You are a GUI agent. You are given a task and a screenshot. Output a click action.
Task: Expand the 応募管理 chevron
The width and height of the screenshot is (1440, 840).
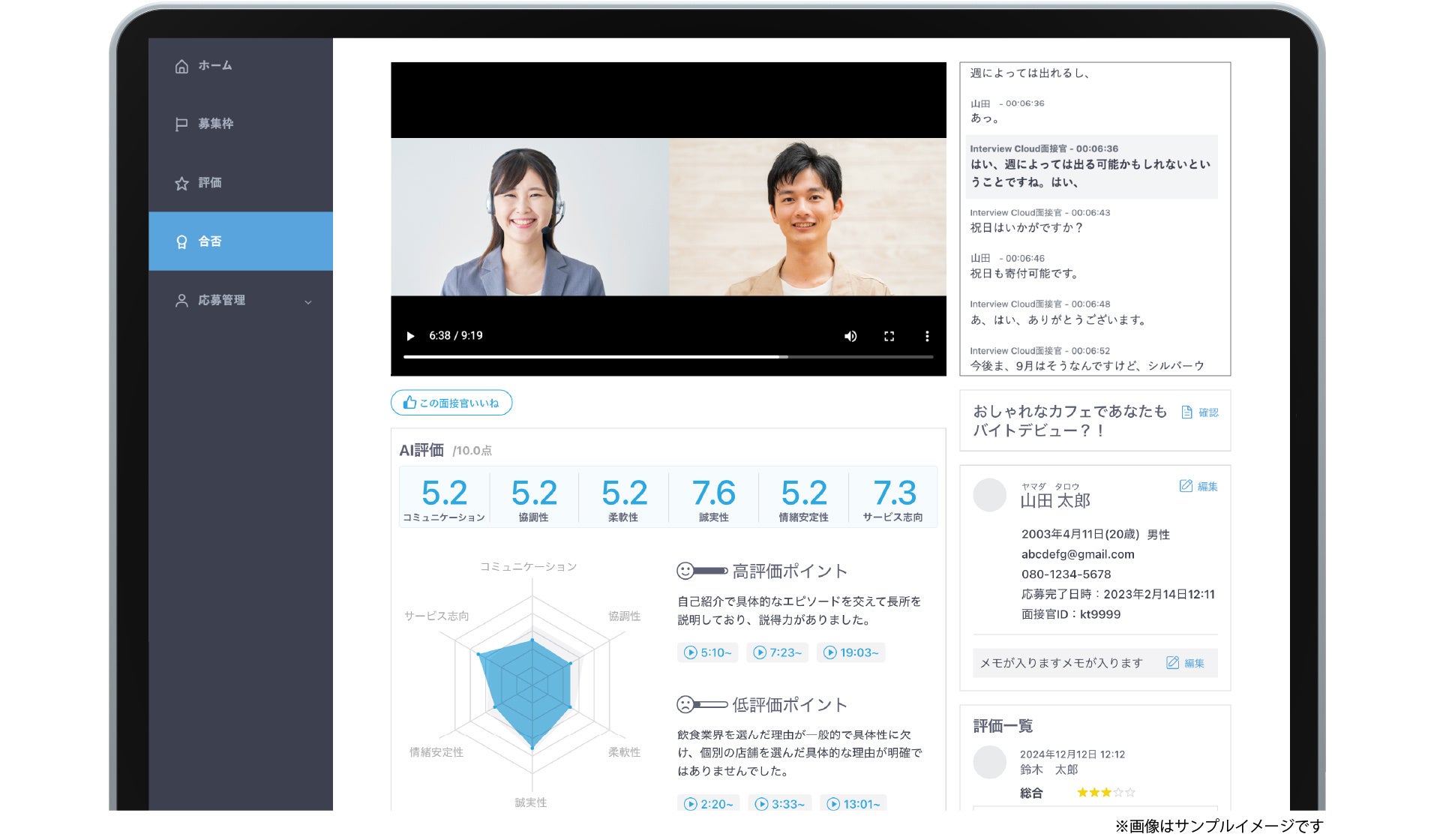coord(307,302)
